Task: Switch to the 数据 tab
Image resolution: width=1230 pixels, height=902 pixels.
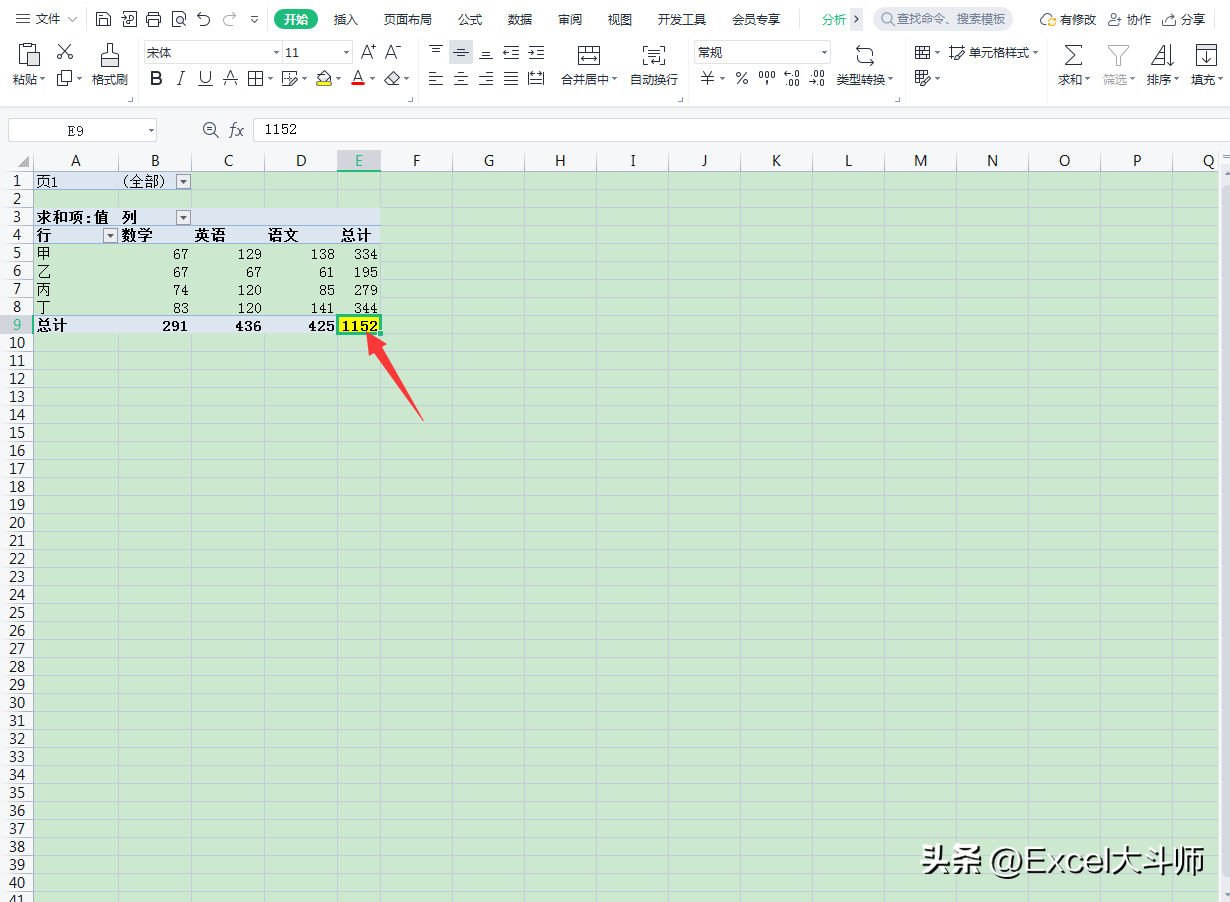Action: pos(520,19)
